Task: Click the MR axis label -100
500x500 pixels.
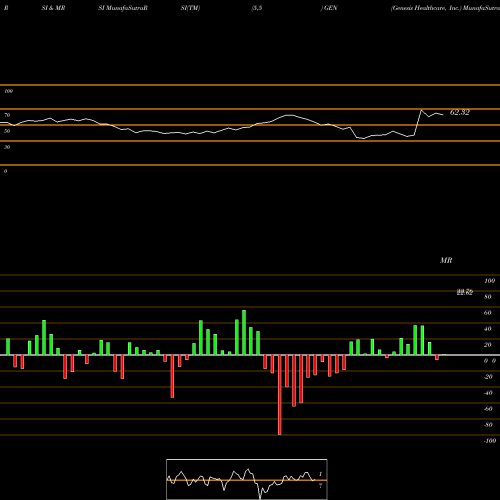Action: coord(489,441)
